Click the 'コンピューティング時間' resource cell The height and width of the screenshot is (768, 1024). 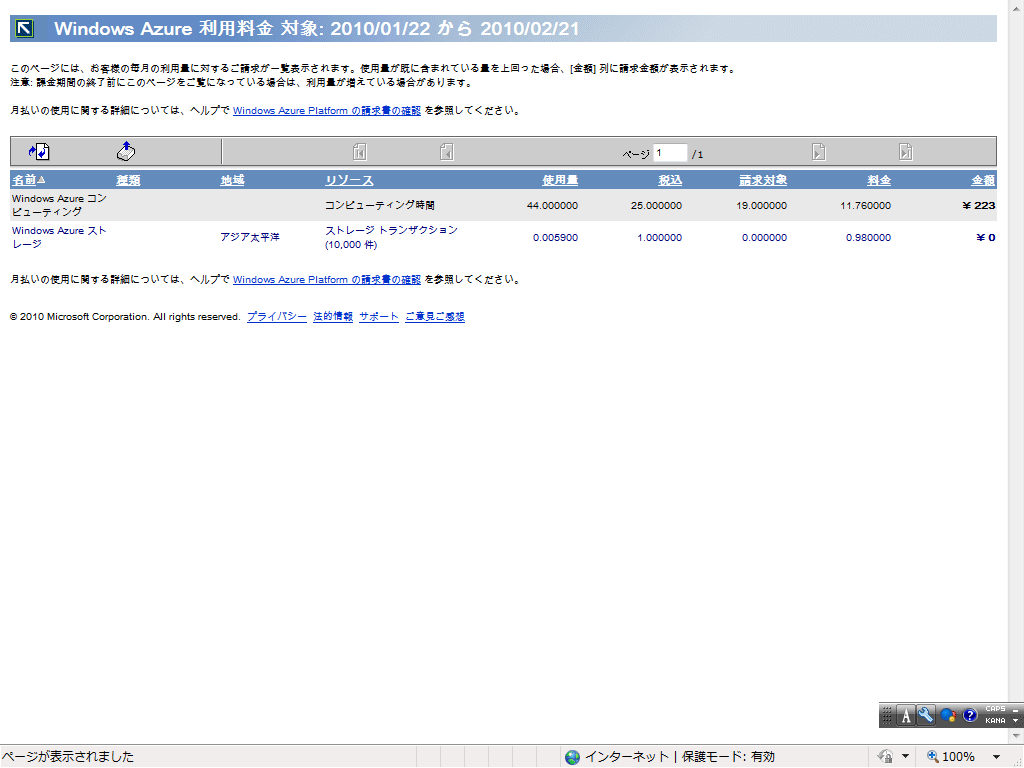pos(380,205)
